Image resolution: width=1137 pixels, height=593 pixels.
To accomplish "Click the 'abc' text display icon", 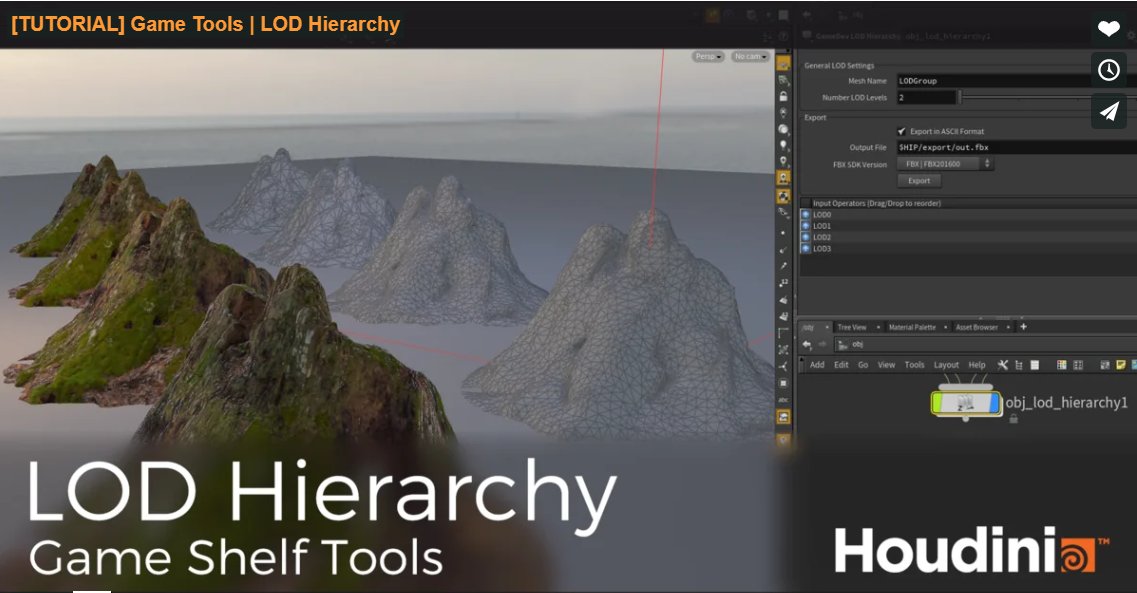I will 783,399.
